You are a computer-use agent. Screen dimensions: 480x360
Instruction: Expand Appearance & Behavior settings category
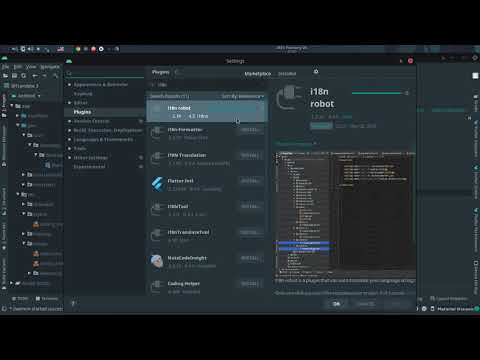click(x=69, y=85)
